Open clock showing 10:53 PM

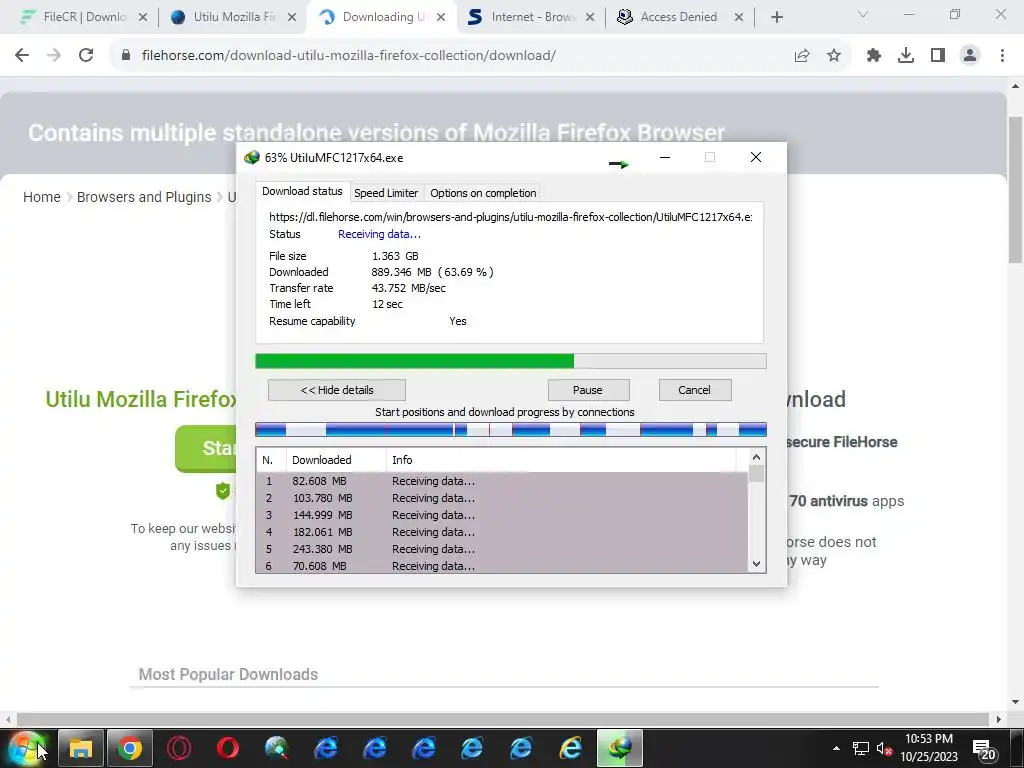coord(929,748)
